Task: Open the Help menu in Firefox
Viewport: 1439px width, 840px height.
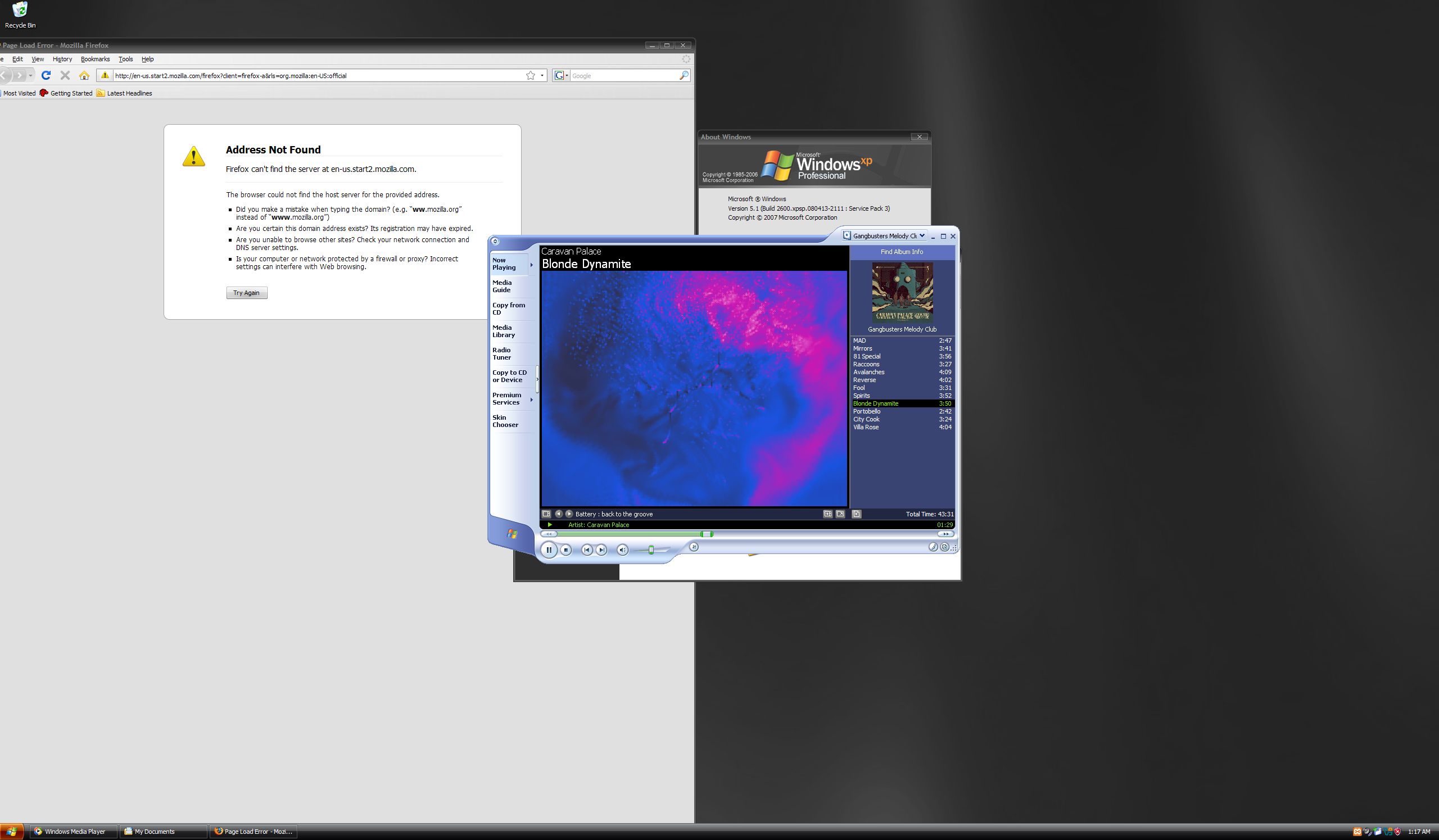Action: [147, 59]
